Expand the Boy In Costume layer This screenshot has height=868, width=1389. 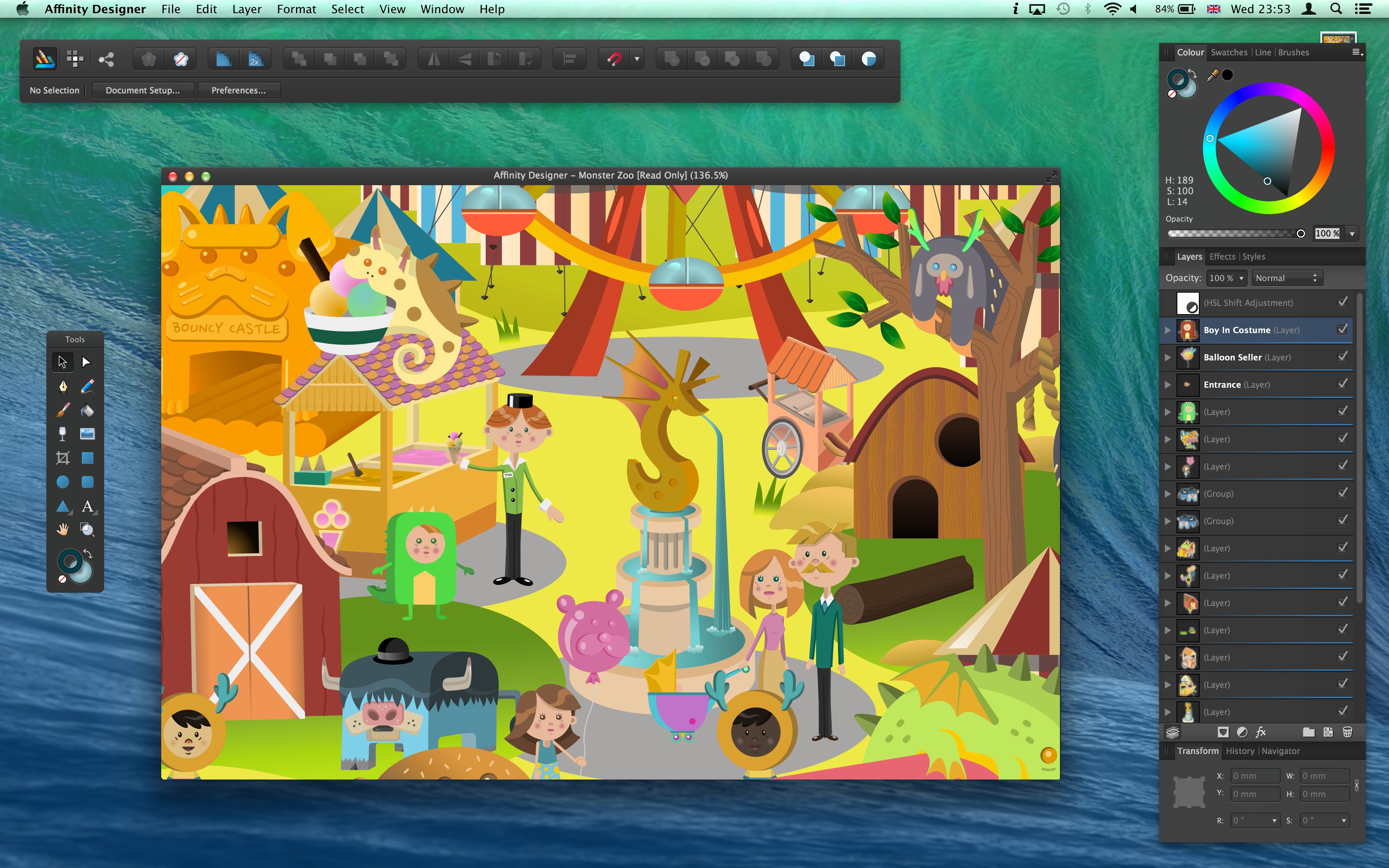(1167, 330)
